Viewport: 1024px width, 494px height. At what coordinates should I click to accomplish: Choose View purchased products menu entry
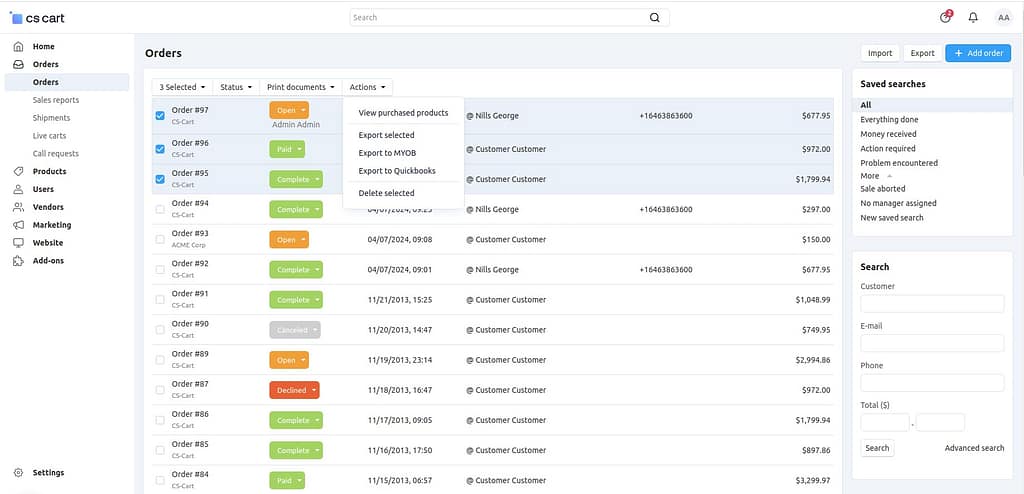pyautogui.click(x=403, y=113)
